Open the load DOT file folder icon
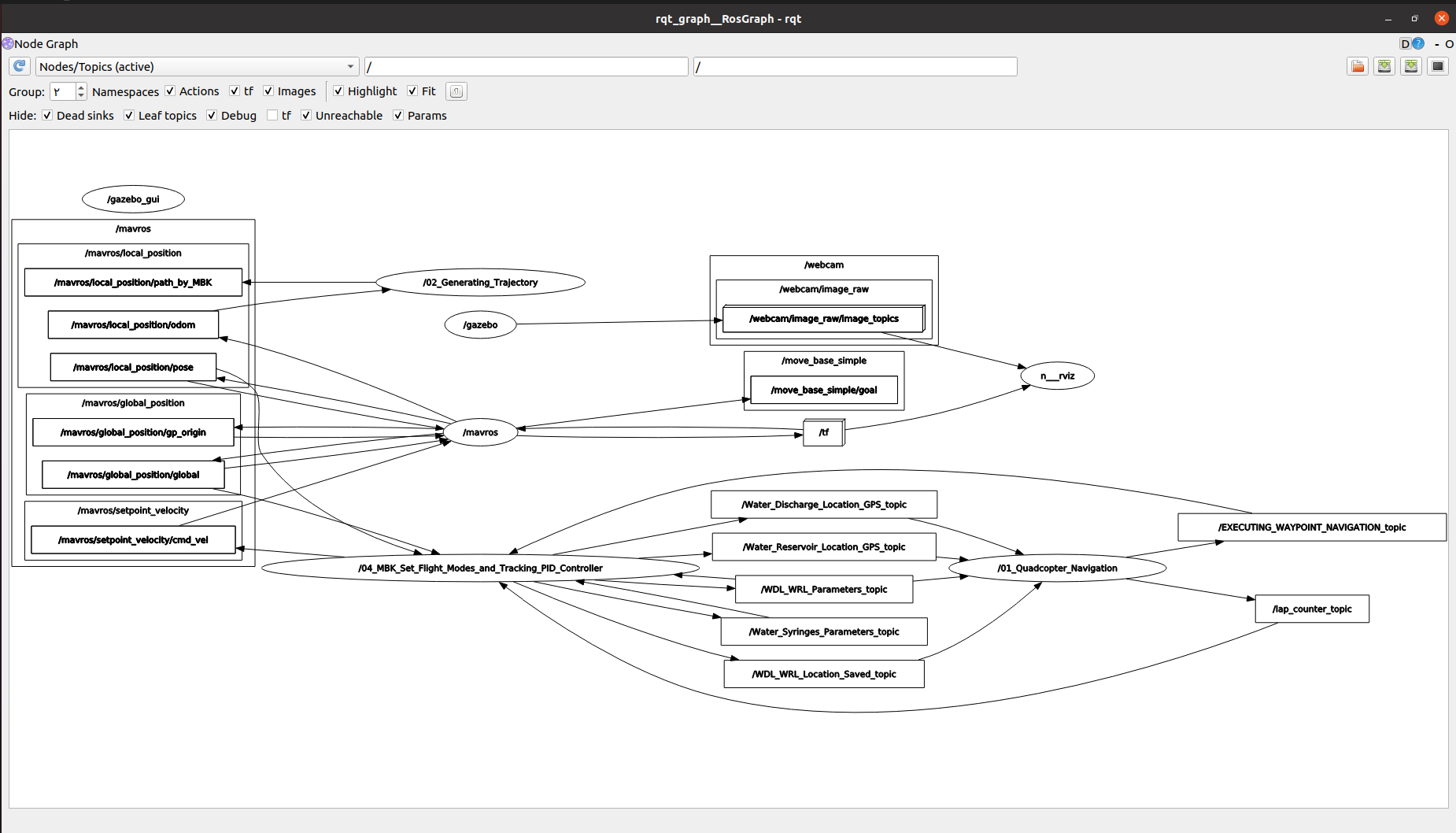 pyautogui.click(x=1358, y=67)
